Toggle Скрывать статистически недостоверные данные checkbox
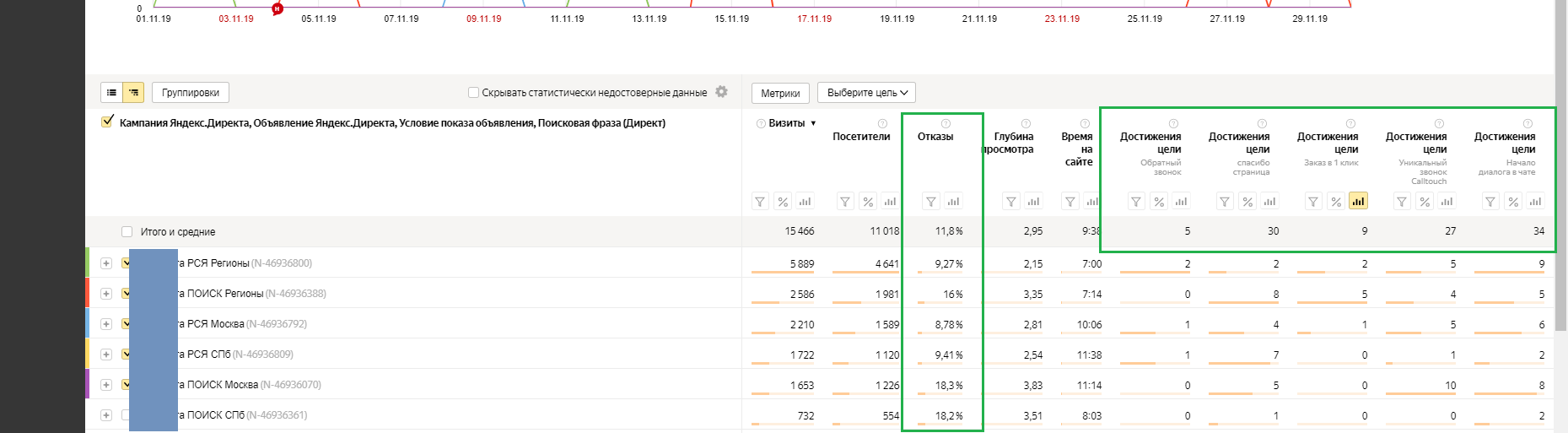 [x=473, y=92]
